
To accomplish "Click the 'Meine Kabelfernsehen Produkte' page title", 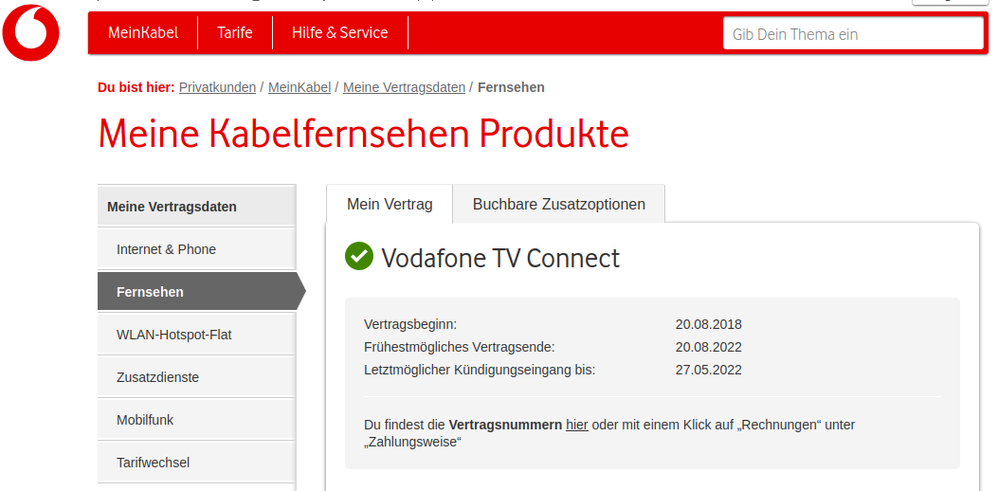I will coord(363,134).
